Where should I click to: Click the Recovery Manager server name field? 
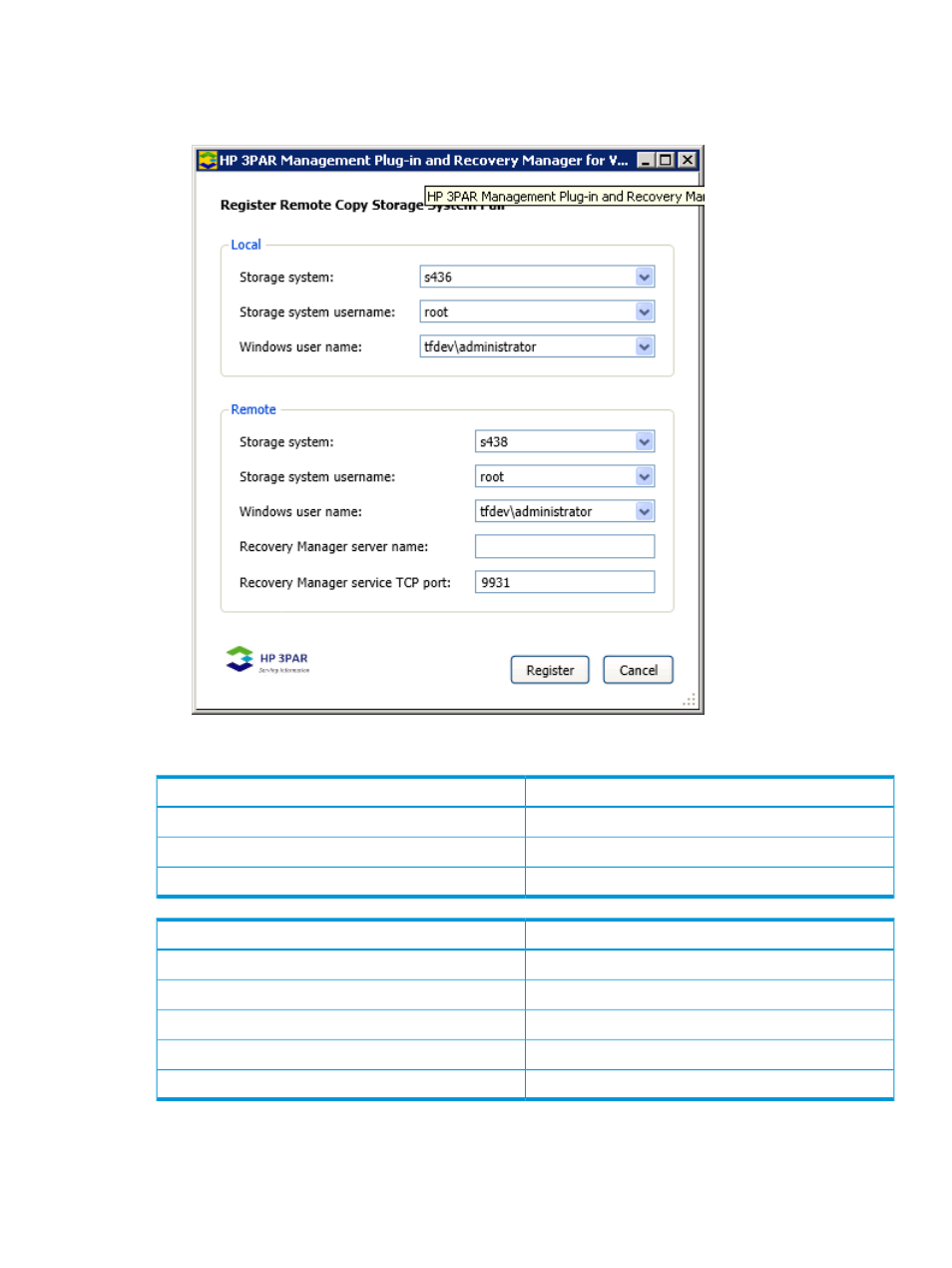point(565,546)
